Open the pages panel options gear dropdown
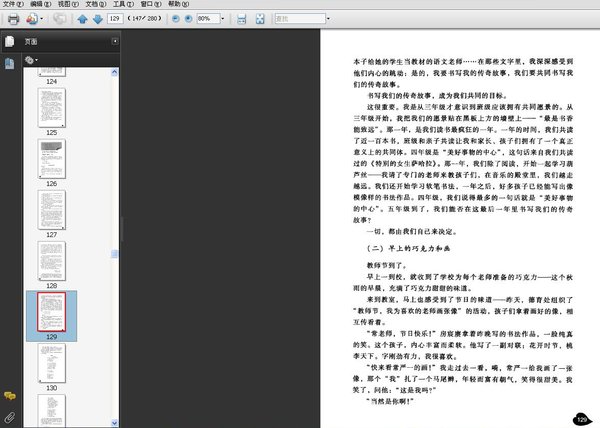 [x=31, y=60]
